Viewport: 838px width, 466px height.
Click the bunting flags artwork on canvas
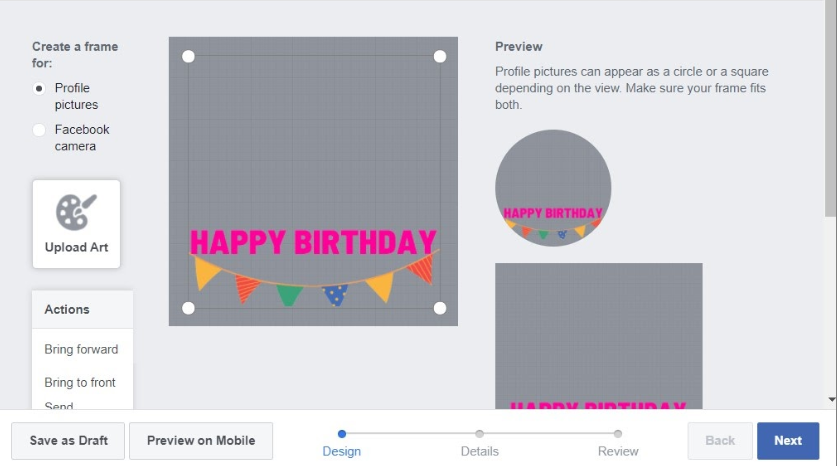coord(313,282)
